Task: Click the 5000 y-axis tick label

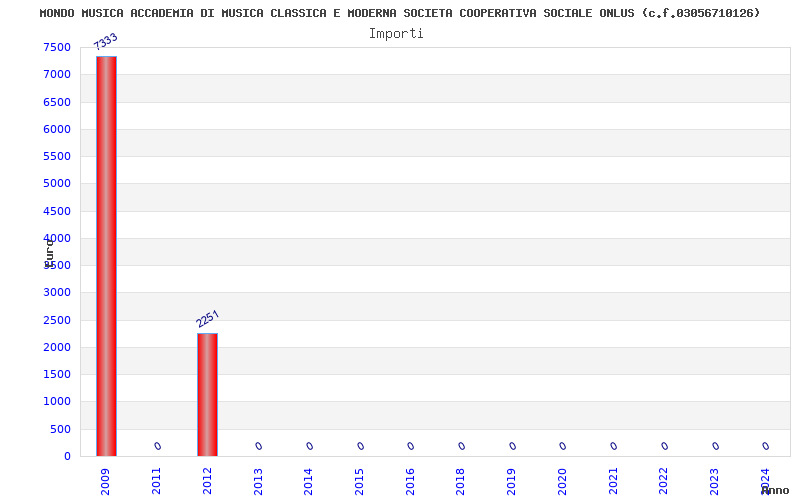Action: point(57,183)
